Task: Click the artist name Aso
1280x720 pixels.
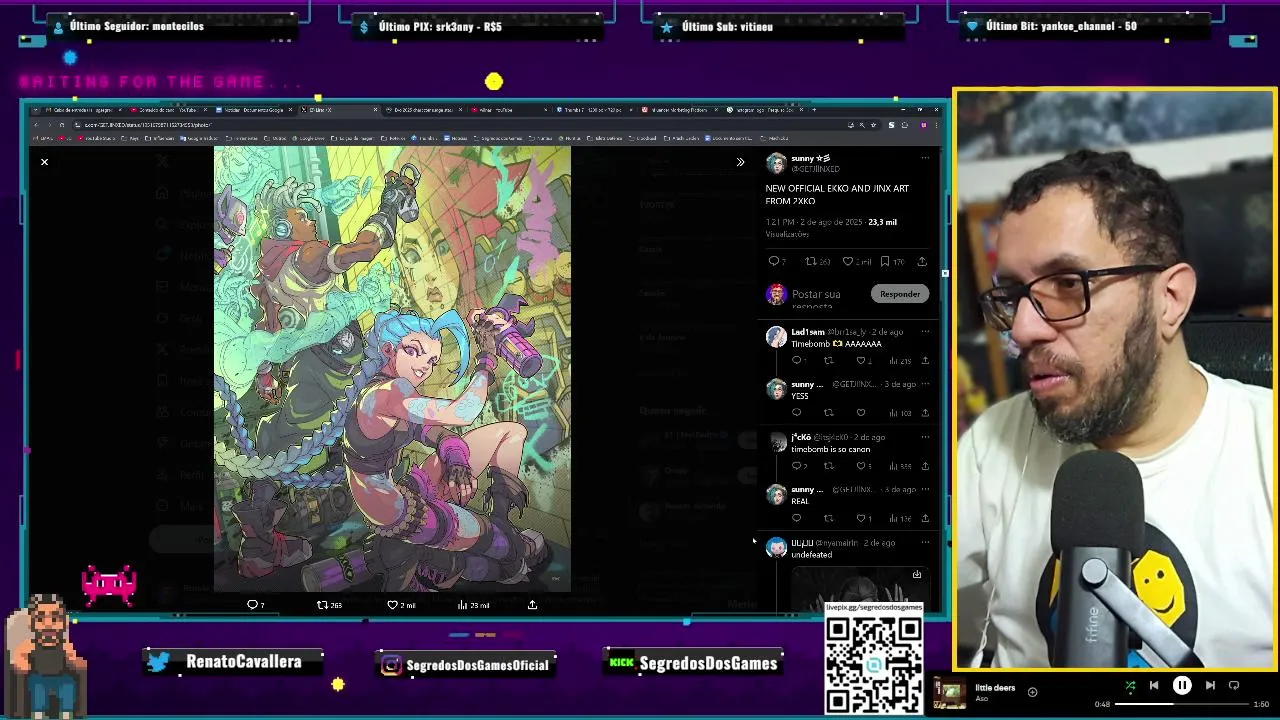Action: point(980,698)
